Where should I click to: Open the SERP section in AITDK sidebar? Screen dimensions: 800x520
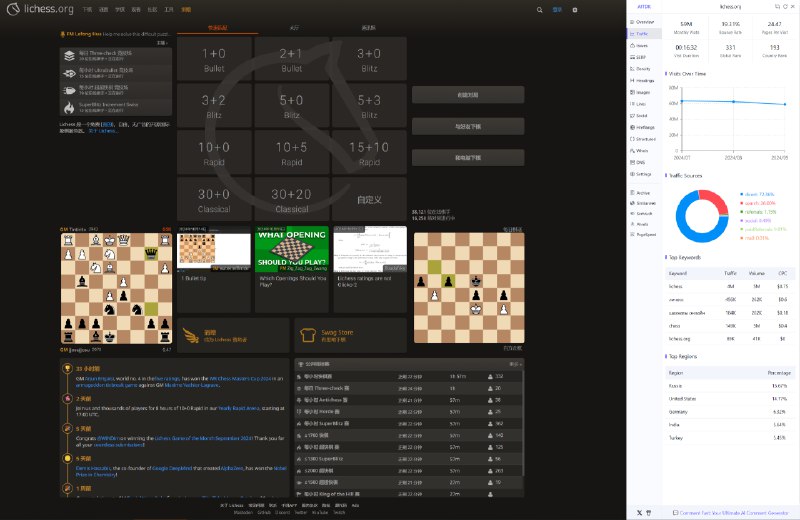pyautogui.click(x=644, y=57)
